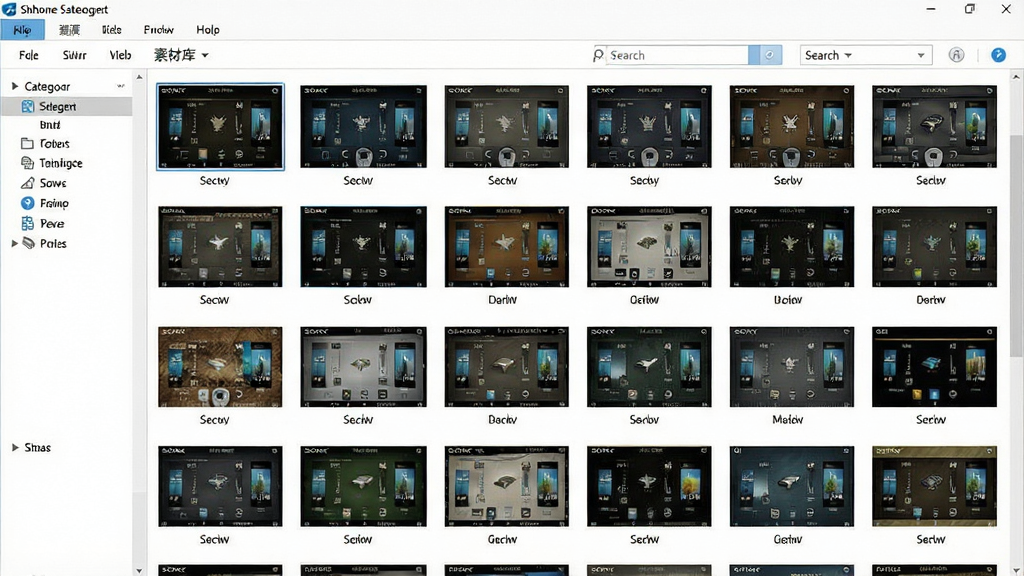Select the brown thumbnail labeled Dariw
The height and width of the screenshot is (576, 1024).
[x=506, y=247]
